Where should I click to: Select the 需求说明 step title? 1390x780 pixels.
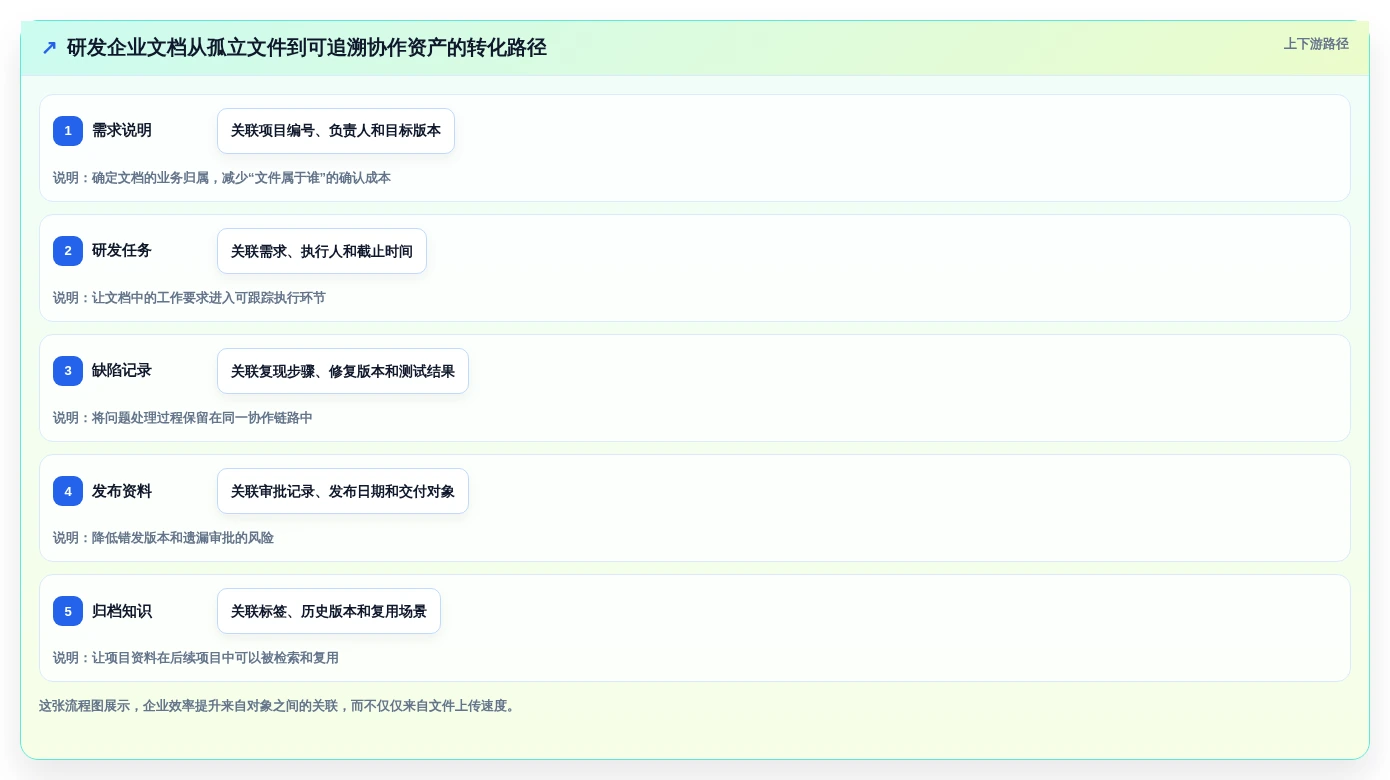[122, 131]
